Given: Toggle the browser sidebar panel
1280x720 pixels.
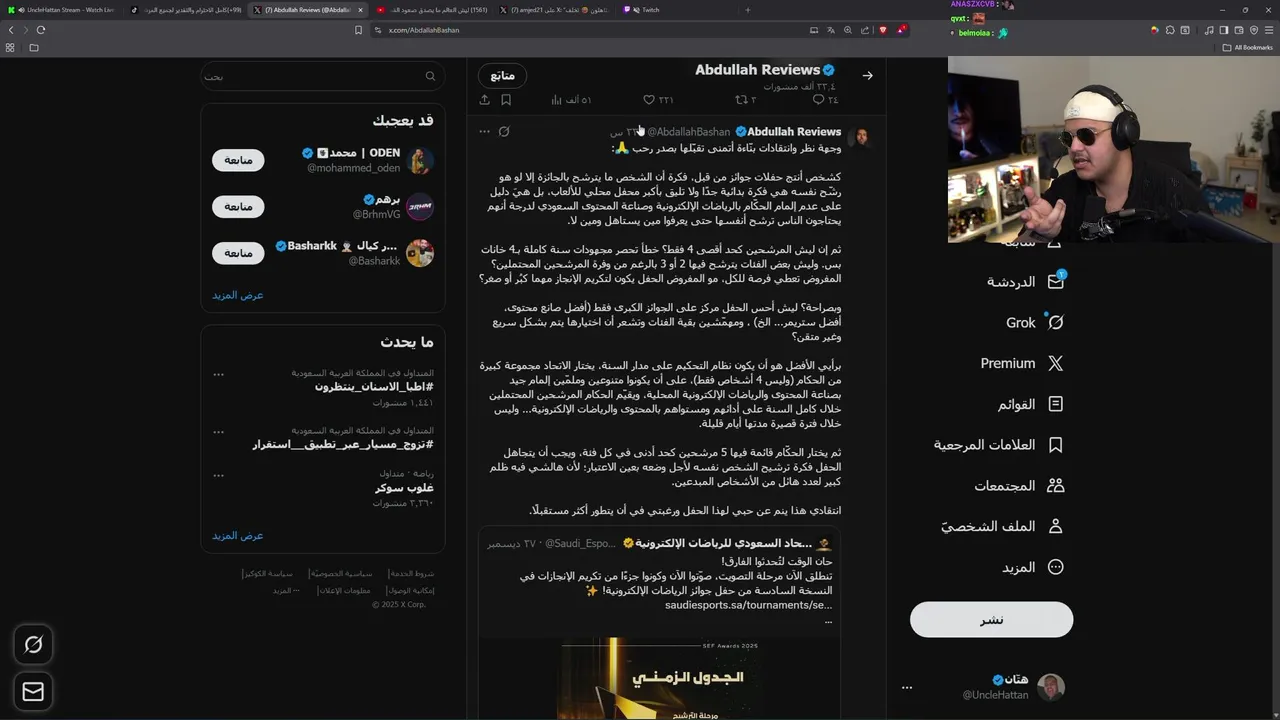Looking at the screenshot, I should pos(1222,30).
